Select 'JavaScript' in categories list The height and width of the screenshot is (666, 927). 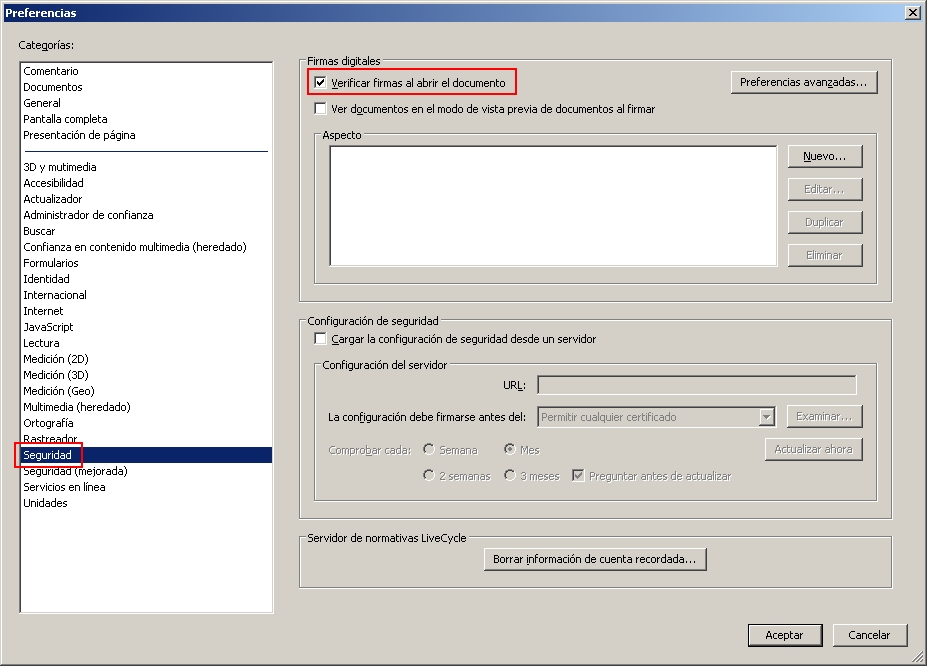pos(48,327)
